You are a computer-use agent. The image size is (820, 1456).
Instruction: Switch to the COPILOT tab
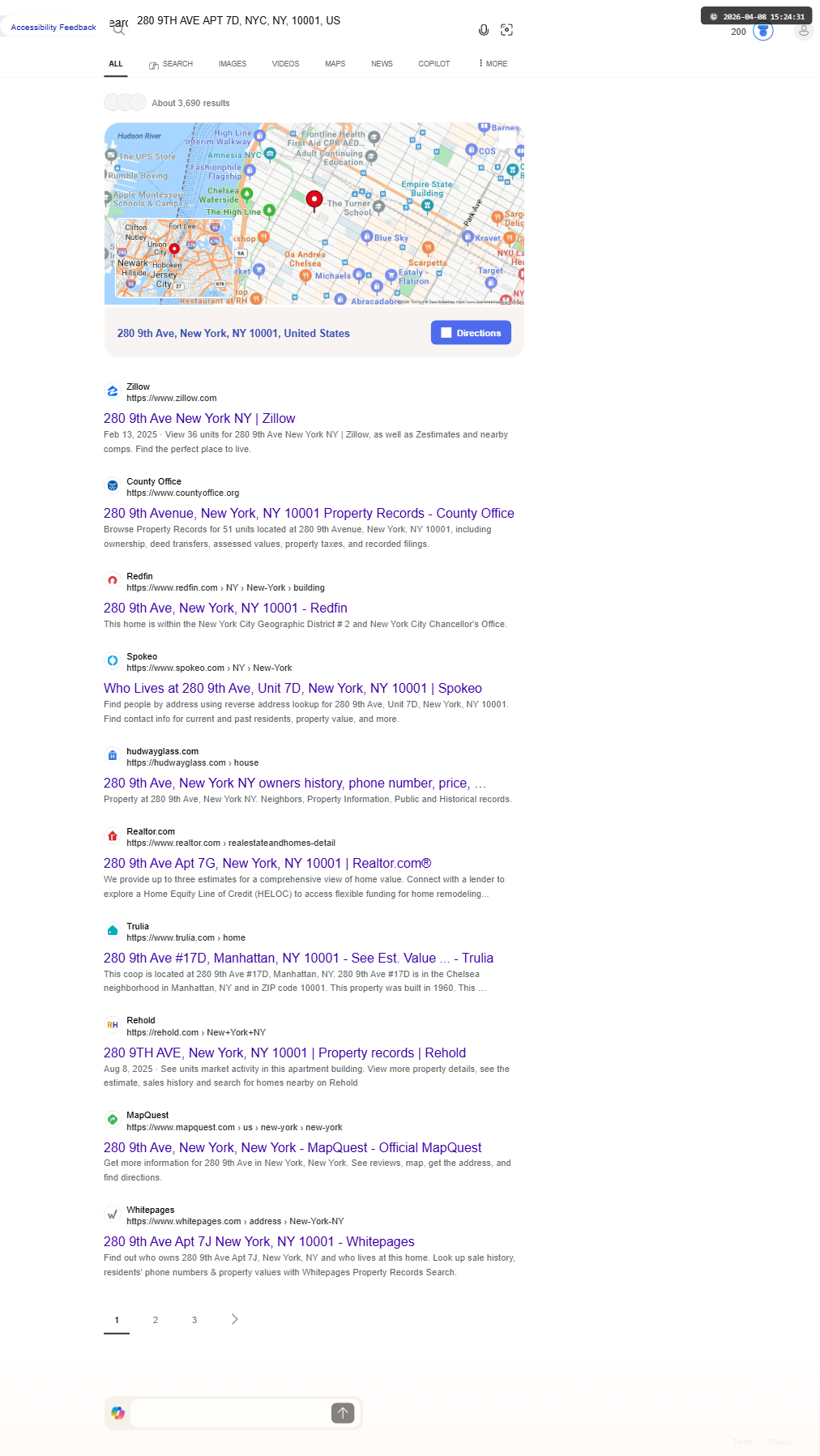click(x=434, y=64)
